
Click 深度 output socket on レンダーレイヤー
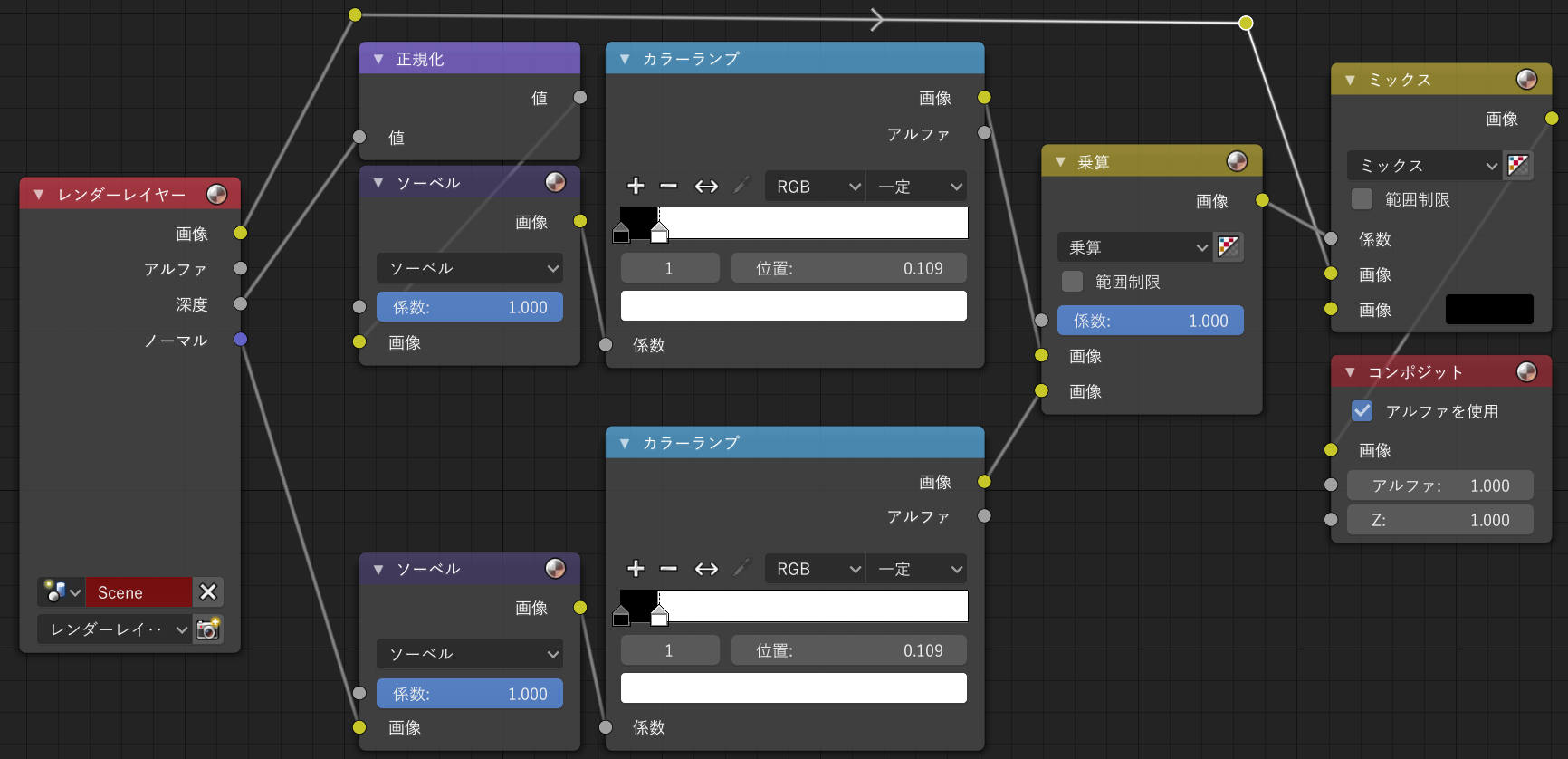coord(240,303)
